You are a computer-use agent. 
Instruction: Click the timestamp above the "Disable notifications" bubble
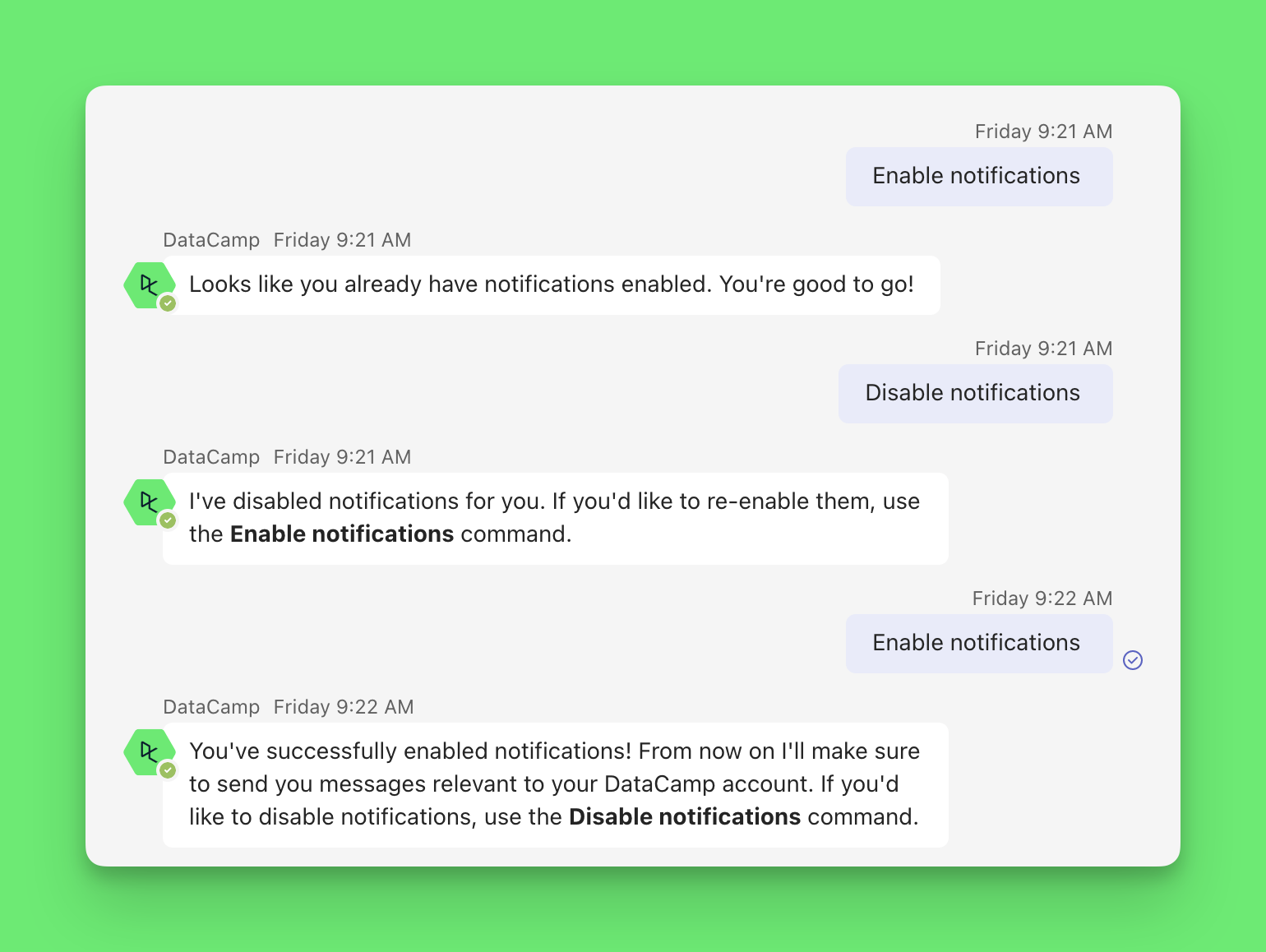tap(1043, 349)
